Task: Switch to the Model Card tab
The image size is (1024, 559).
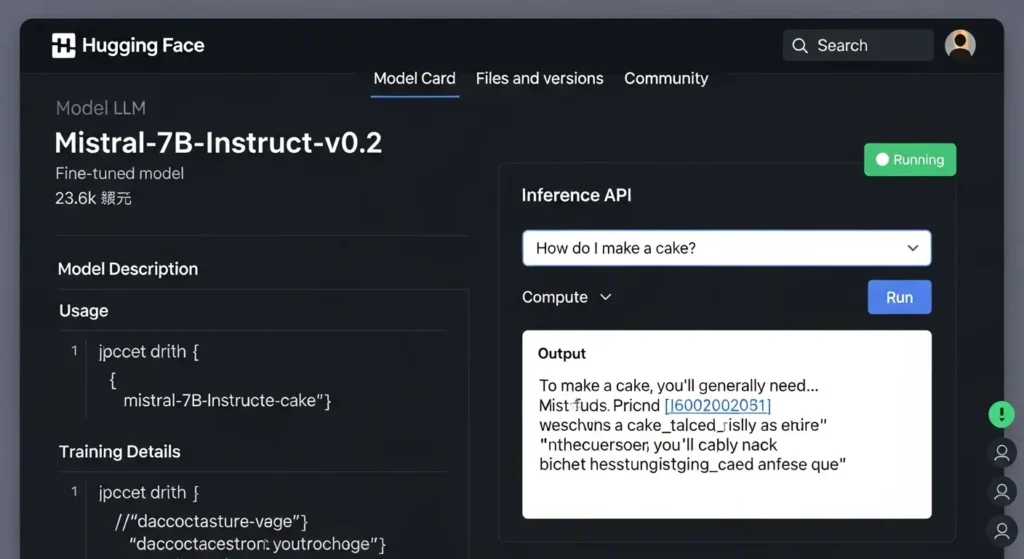Action: (x=414, y=78)
